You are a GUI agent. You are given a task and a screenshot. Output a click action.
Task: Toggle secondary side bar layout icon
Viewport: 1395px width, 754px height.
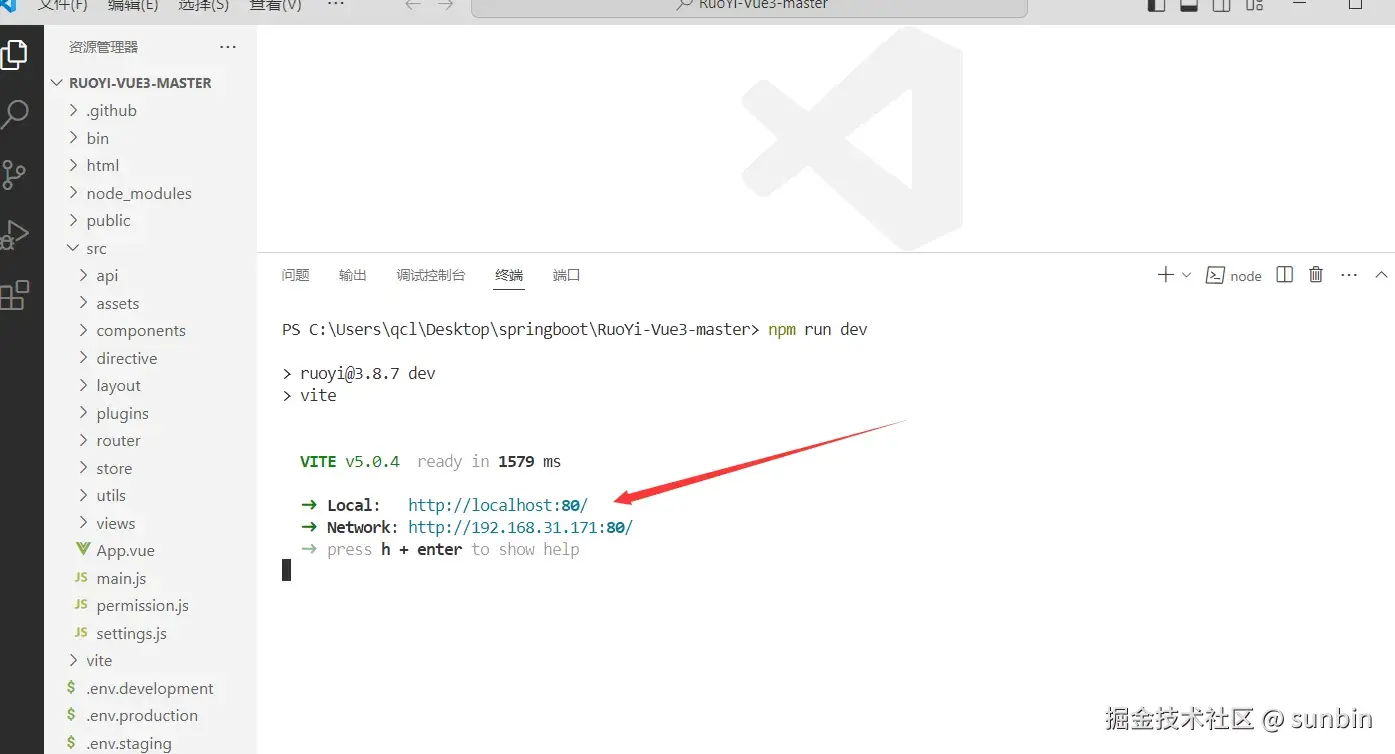1221,5
